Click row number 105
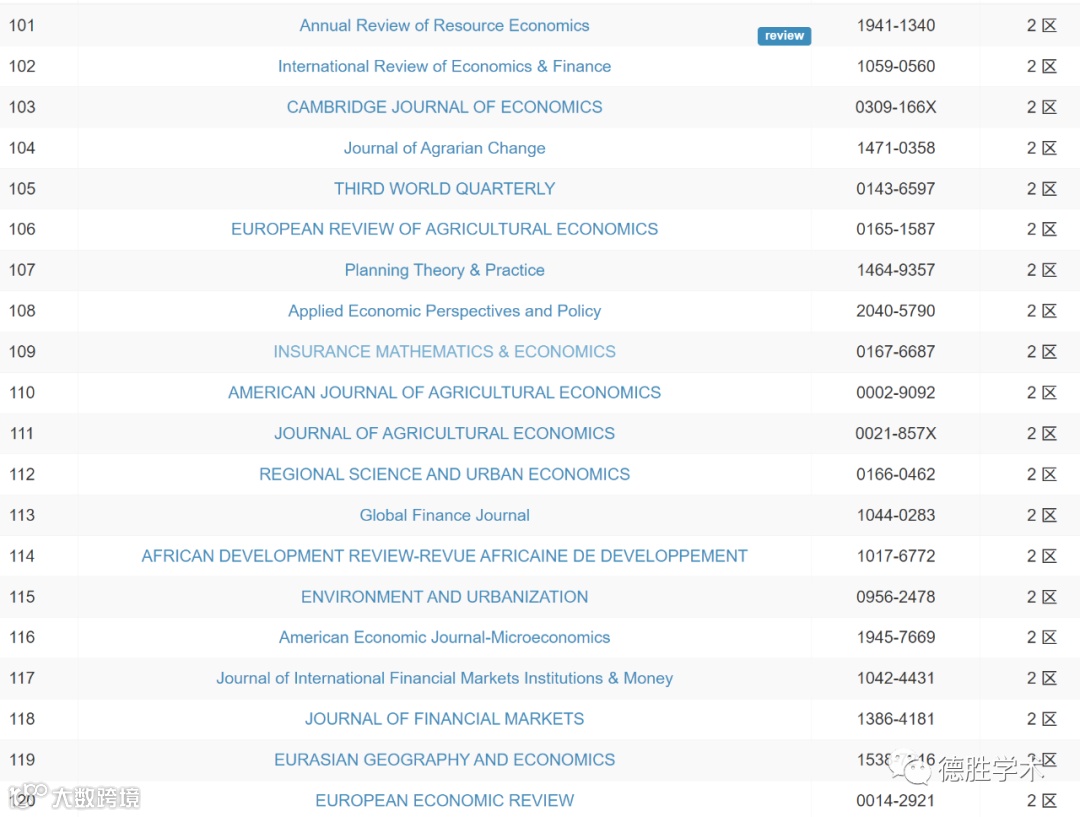 pyautogui.click(x=21, y=189)
